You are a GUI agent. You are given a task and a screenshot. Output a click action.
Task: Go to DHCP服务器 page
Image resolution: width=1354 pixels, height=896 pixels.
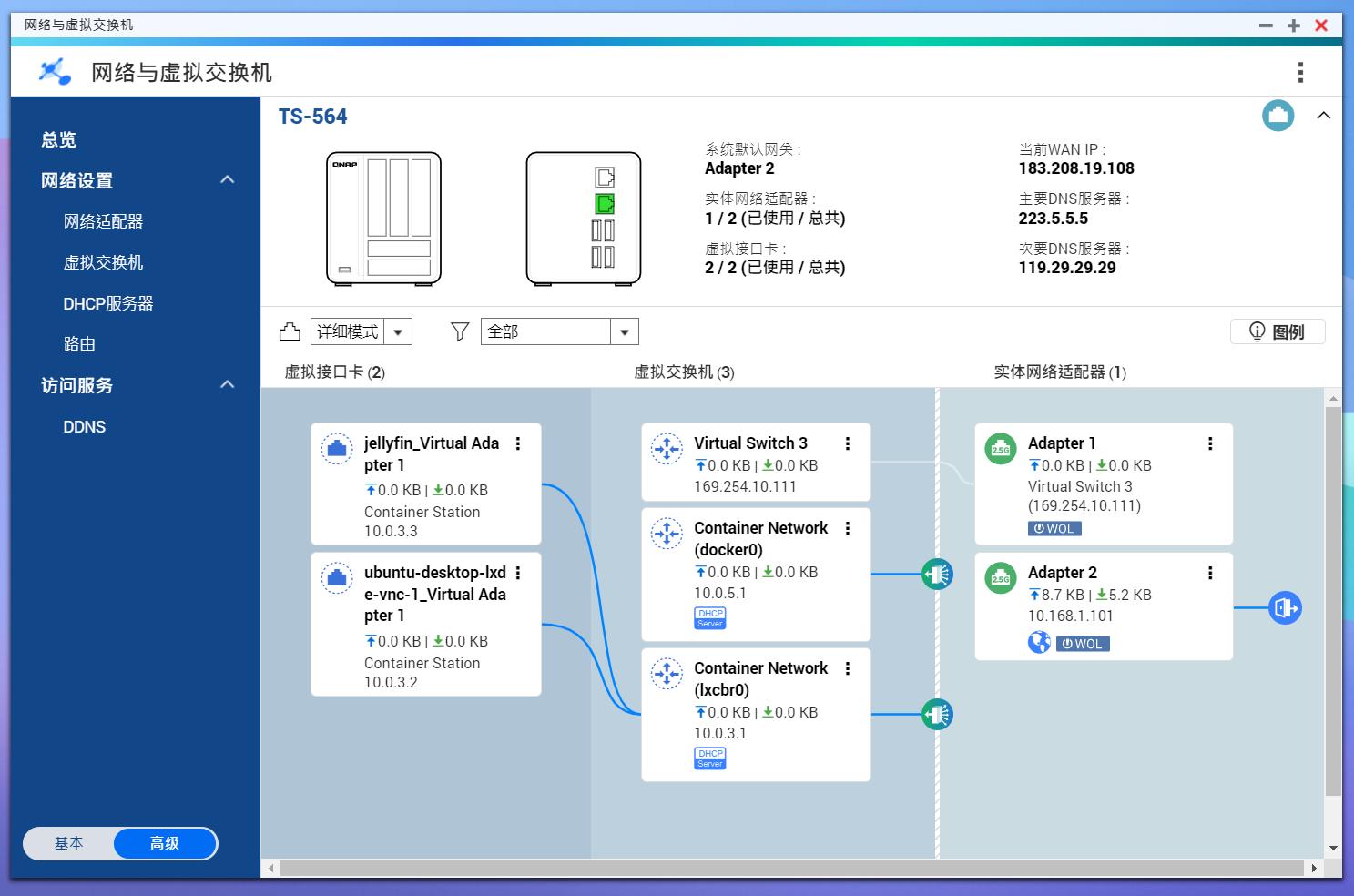coord(107,303)
